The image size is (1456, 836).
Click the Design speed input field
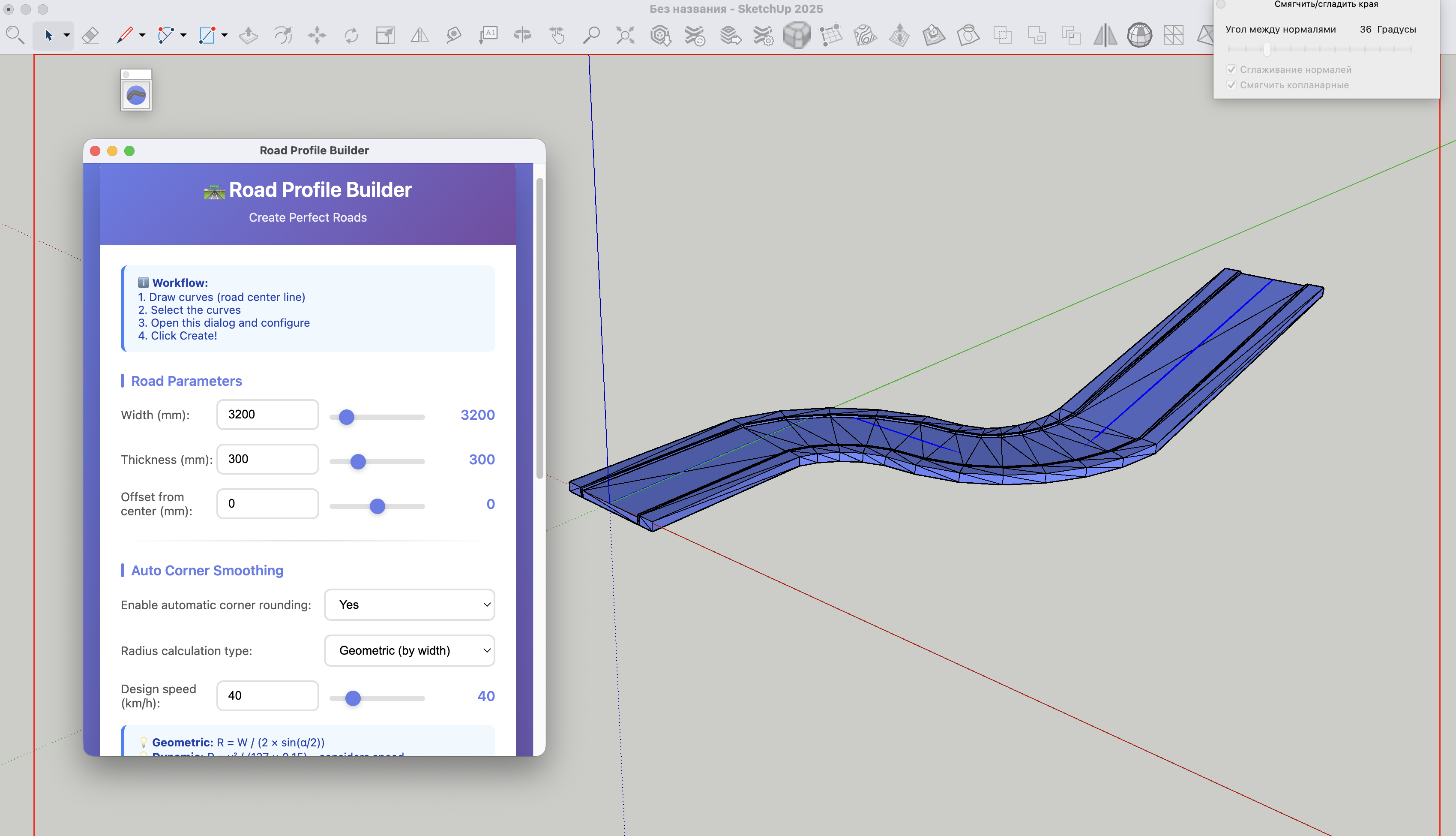[267, 695]
